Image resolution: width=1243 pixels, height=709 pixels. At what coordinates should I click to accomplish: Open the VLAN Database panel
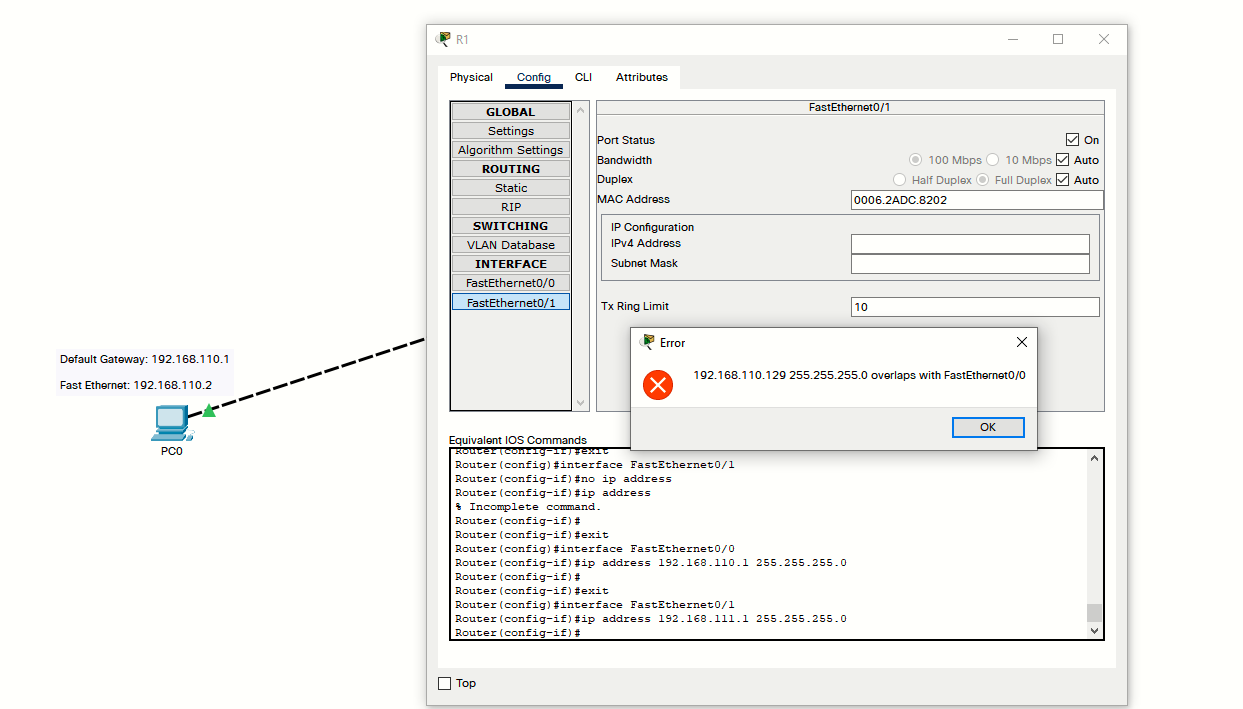[x=510, y=244]
